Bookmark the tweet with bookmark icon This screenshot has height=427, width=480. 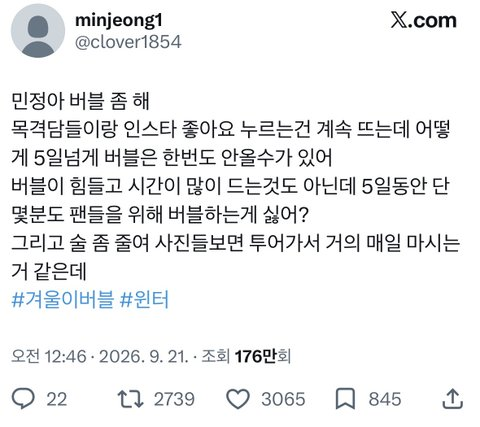click(x=345, y=399)
